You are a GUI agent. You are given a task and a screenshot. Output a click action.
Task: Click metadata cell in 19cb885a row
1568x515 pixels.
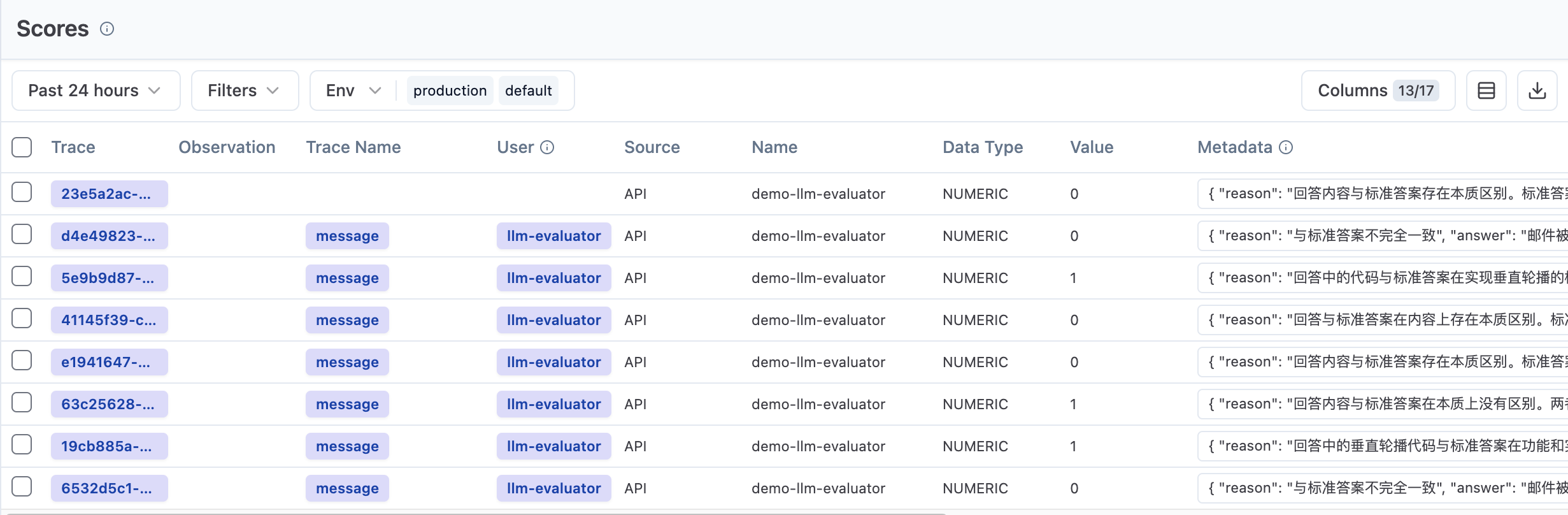[1383, 446]
